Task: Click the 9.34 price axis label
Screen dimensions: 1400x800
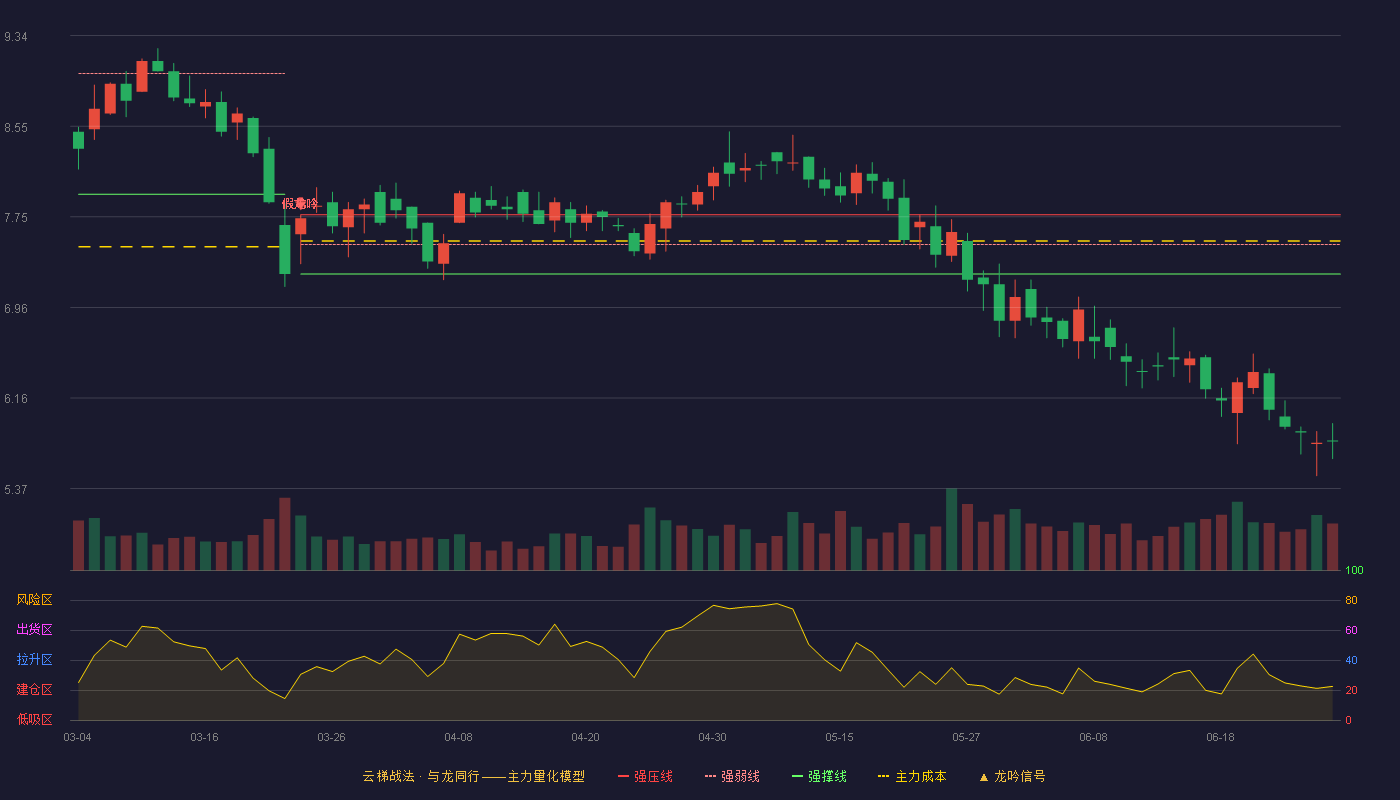Action: pos(16,36)
